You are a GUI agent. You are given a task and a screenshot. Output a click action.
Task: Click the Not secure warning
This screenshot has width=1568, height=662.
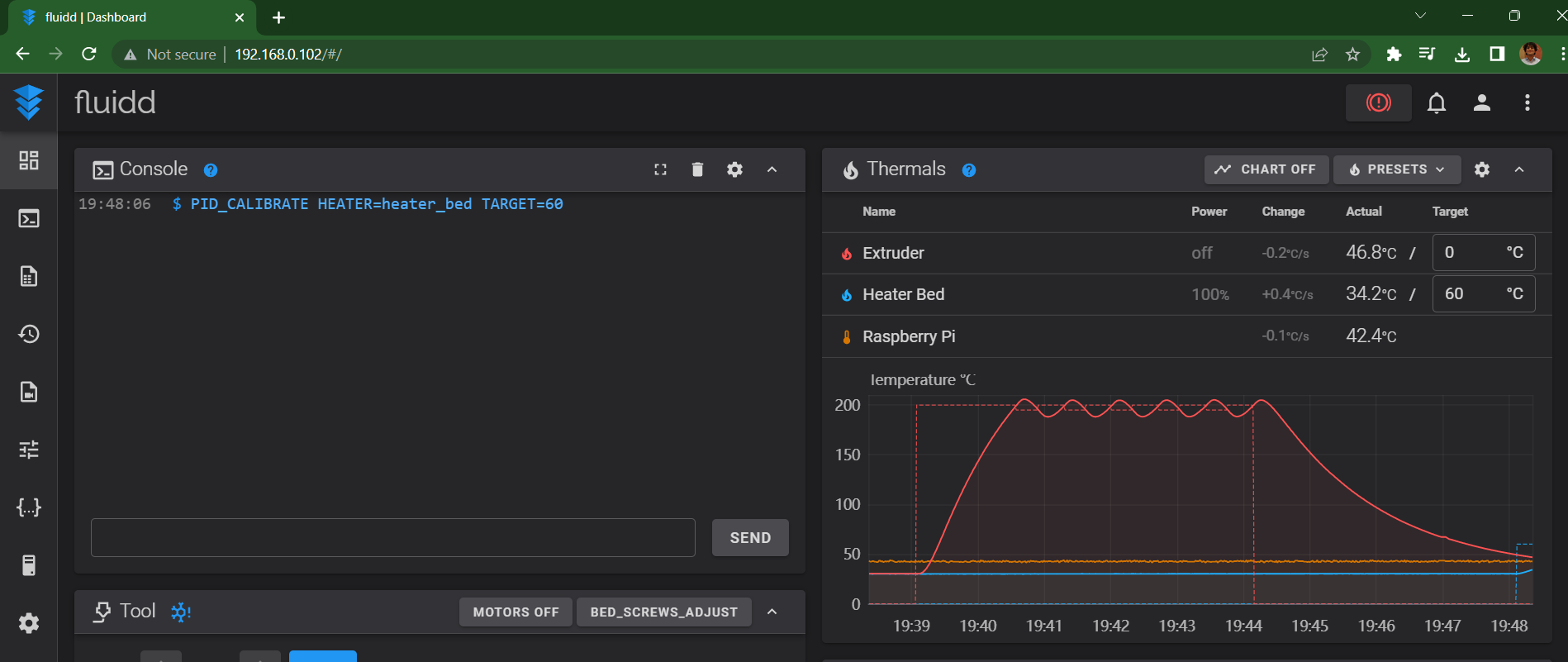[170, 55]
